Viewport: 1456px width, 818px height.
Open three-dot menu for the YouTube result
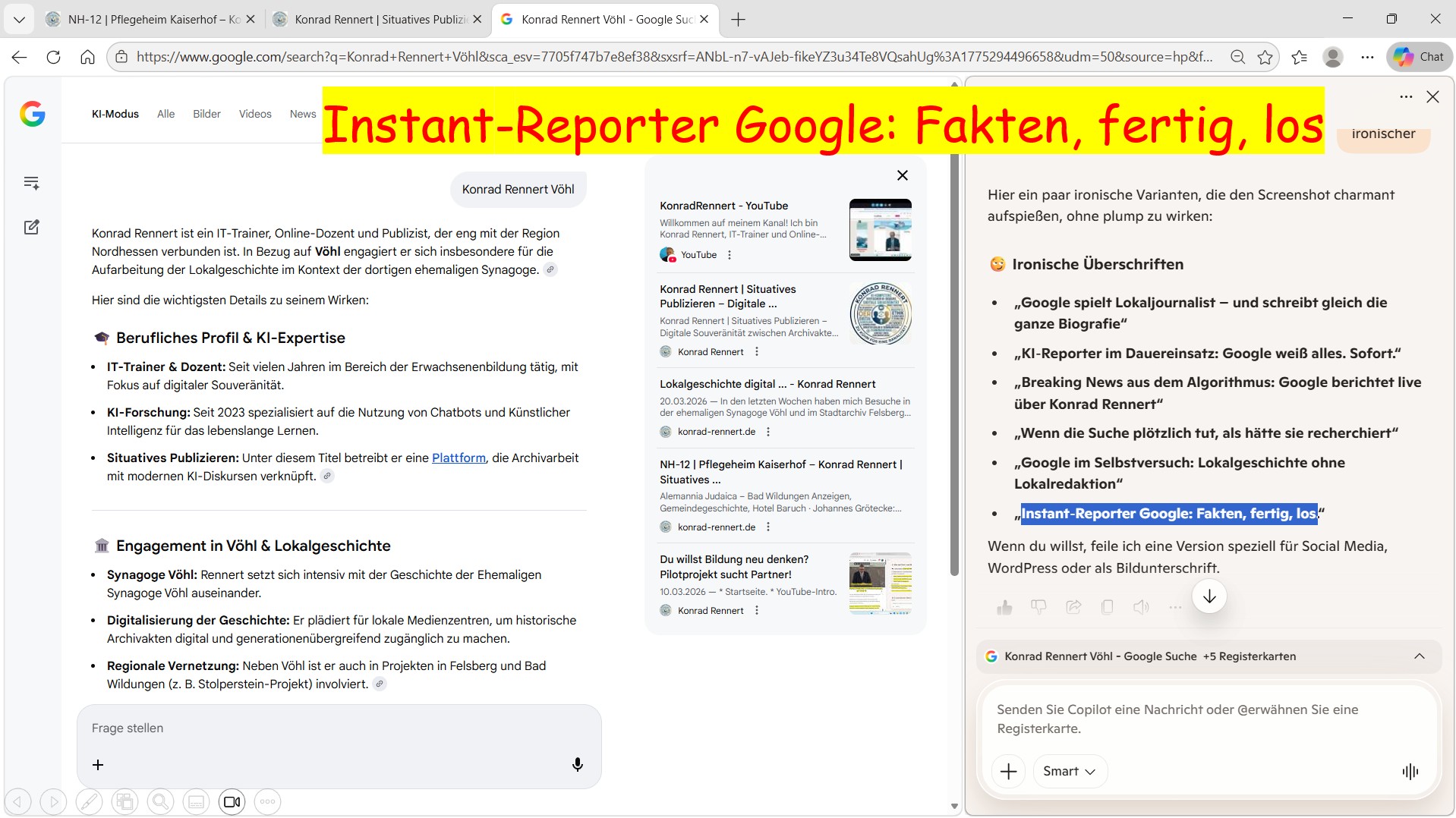pyautogui.click(x=730, y=255)
